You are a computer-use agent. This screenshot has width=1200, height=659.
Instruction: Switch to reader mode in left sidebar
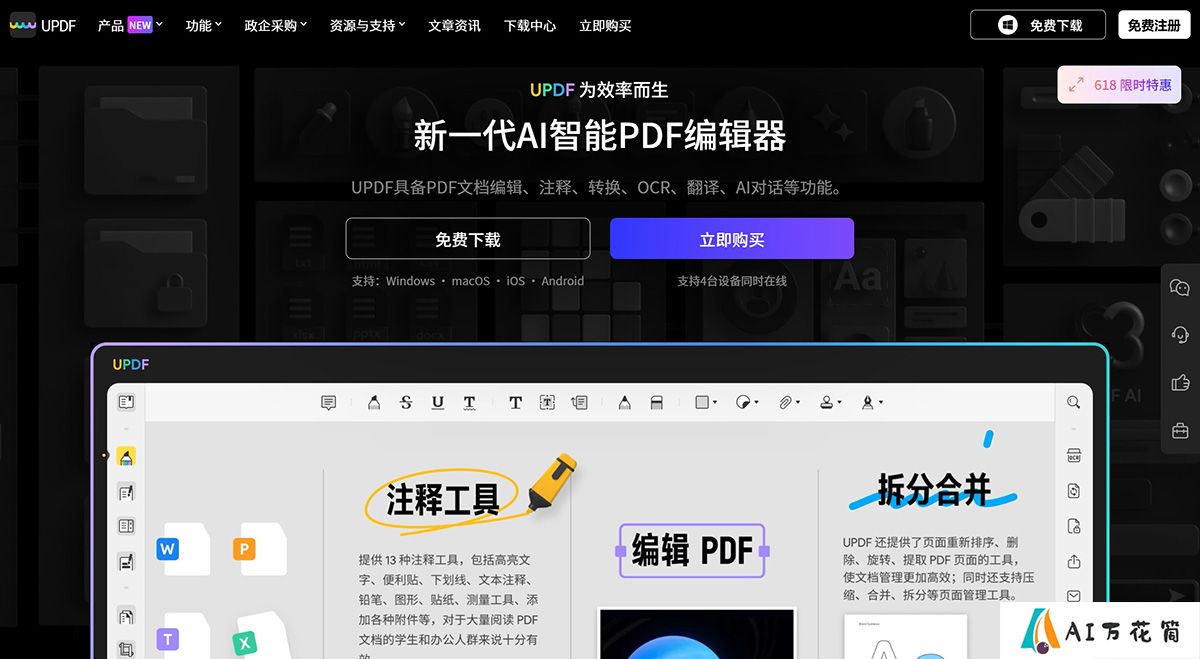pyautogui.click(x=126, y=402)
